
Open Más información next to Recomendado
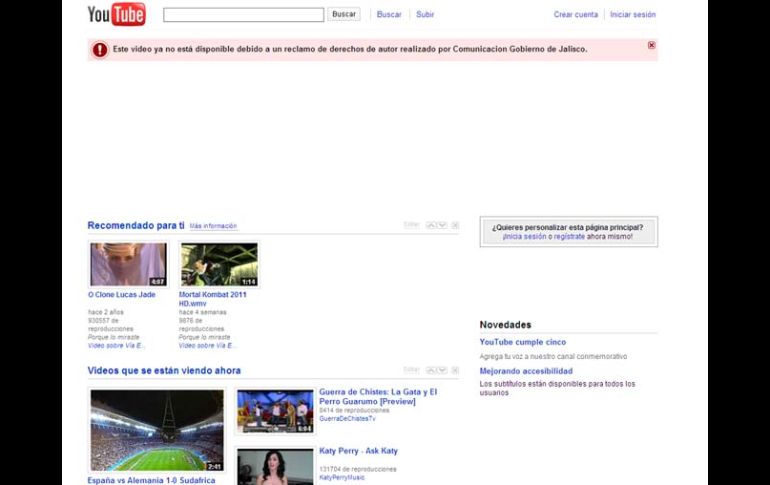[x=213, y=226]
